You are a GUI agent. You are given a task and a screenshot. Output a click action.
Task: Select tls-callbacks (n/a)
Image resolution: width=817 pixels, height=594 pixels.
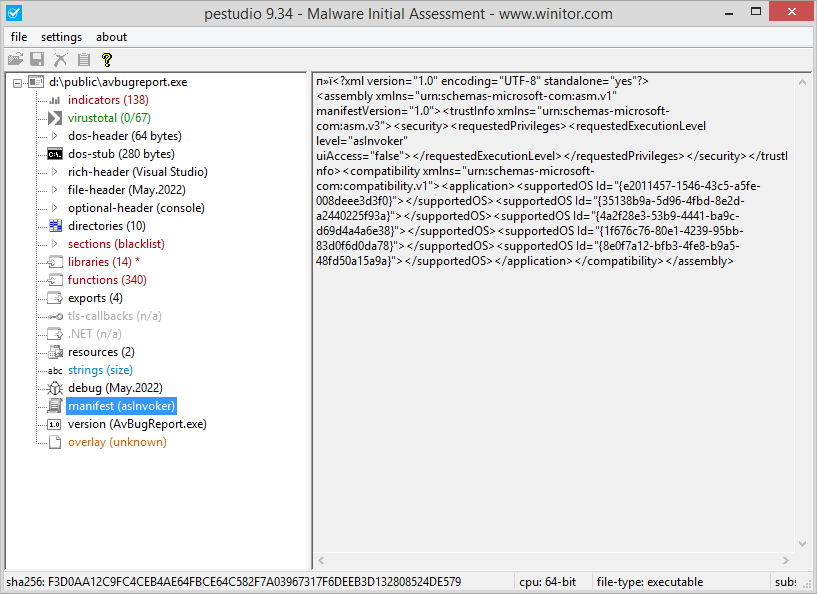pyautogui.click(x=115, y=316)
